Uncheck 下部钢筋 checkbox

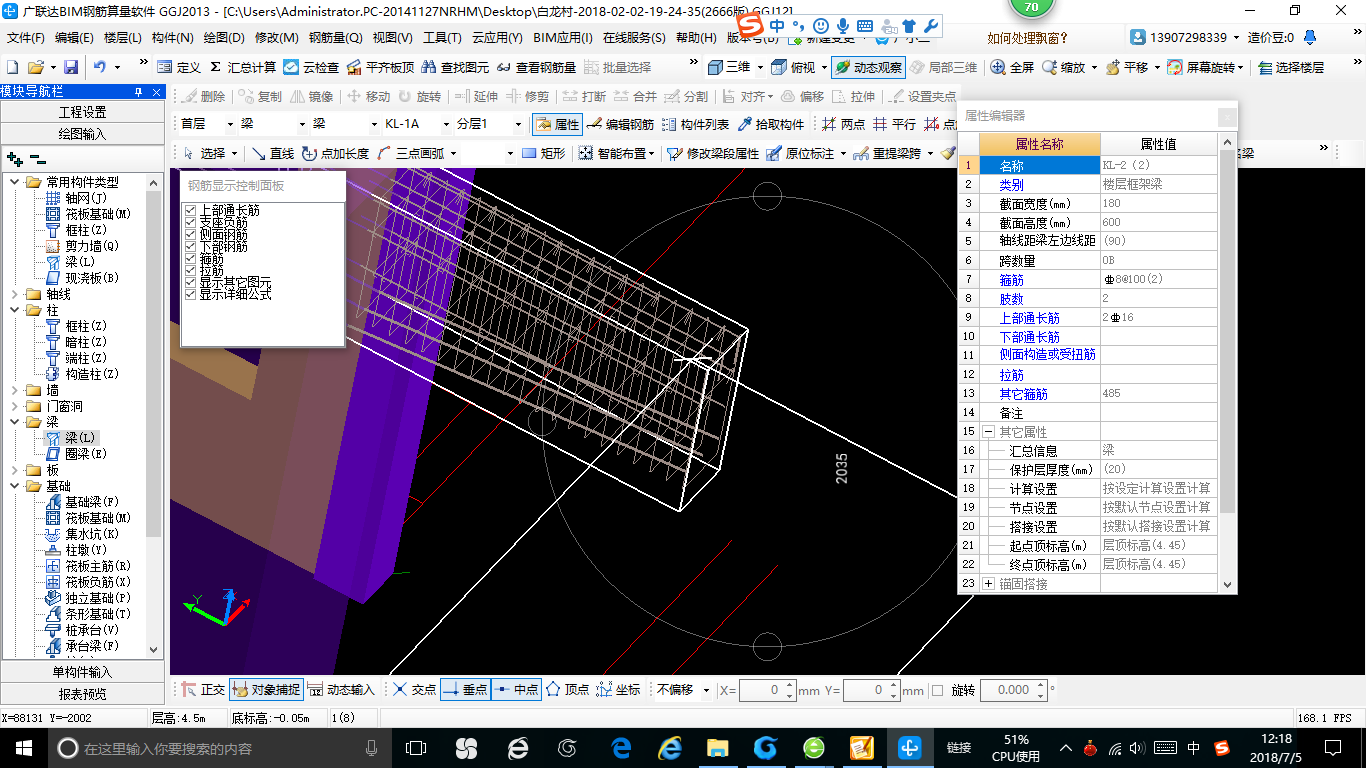[190, 247]
